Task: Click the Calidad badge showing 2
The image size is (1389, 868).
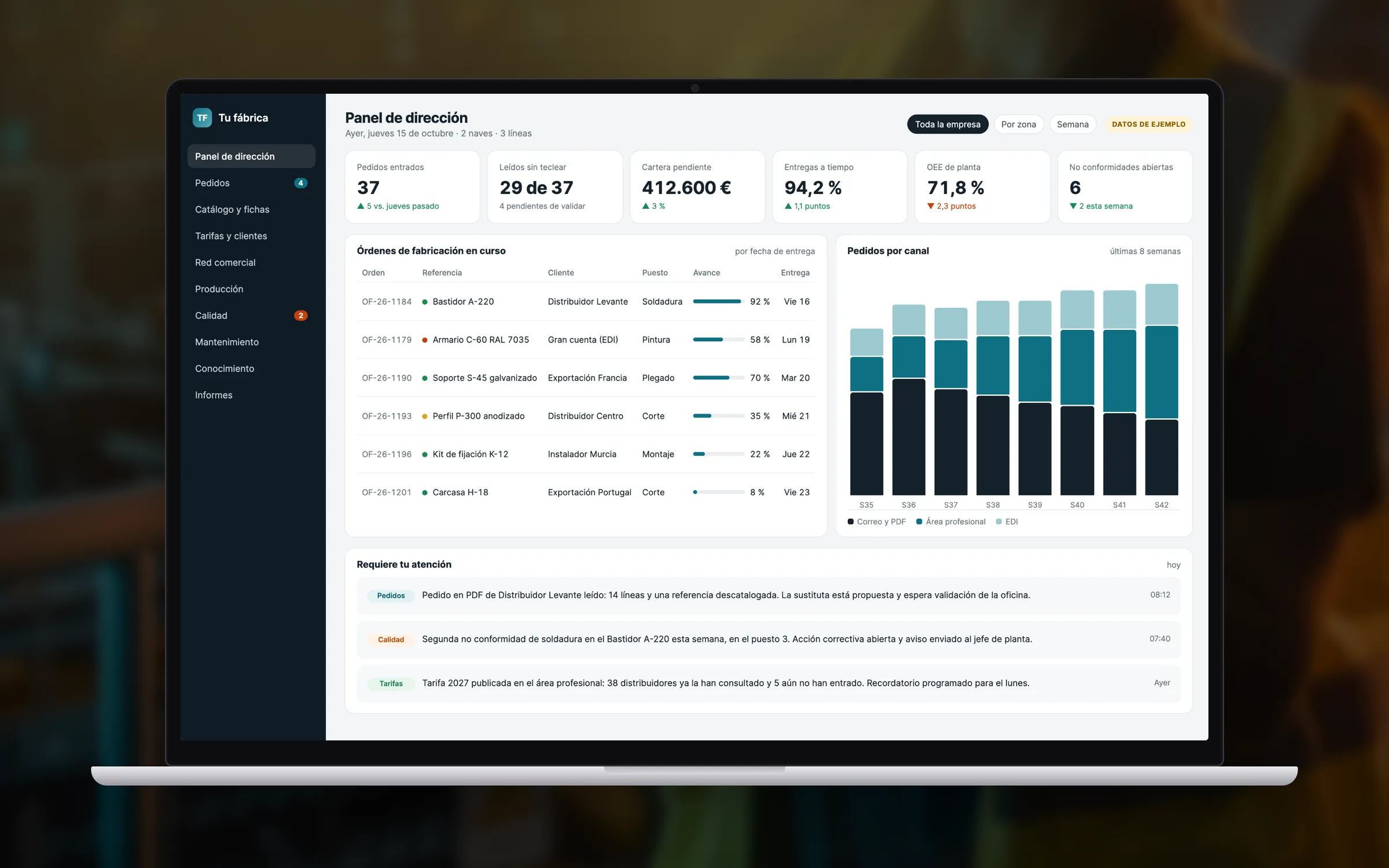Action: pyautogui.click(x=300, y=315)
